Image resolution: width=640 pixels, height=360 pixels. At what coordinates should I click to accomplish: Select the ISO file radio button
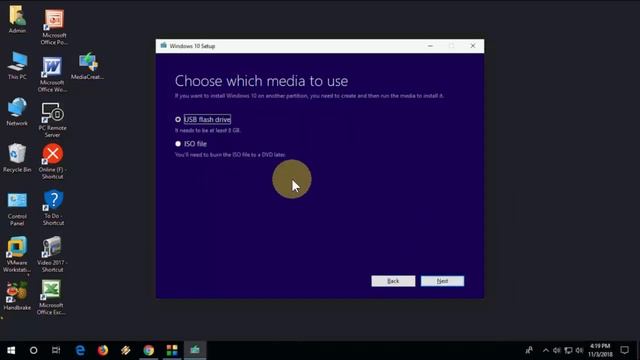(178, 144)
